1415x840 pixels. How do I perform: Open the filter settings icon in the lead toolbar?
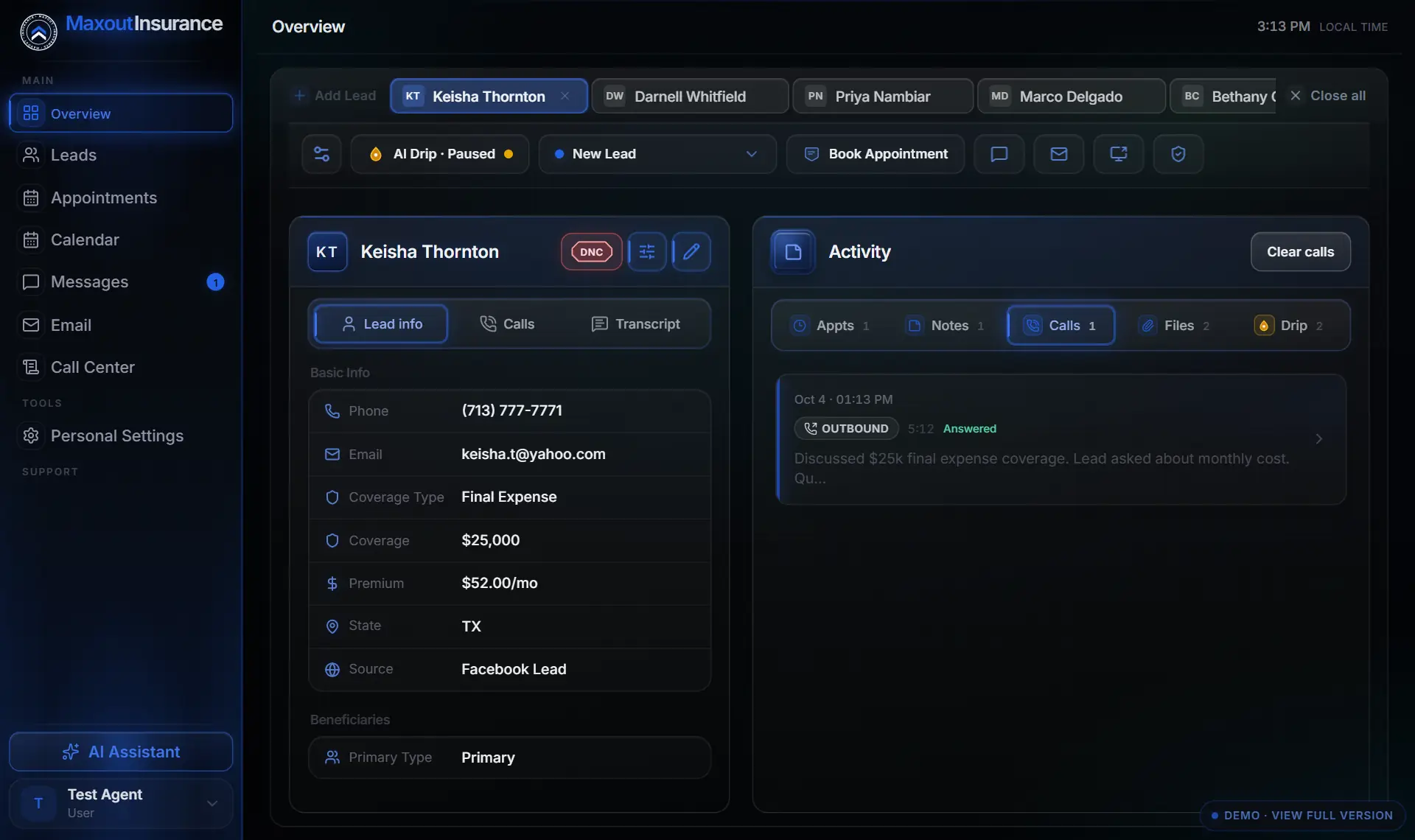tap(321, 154)
